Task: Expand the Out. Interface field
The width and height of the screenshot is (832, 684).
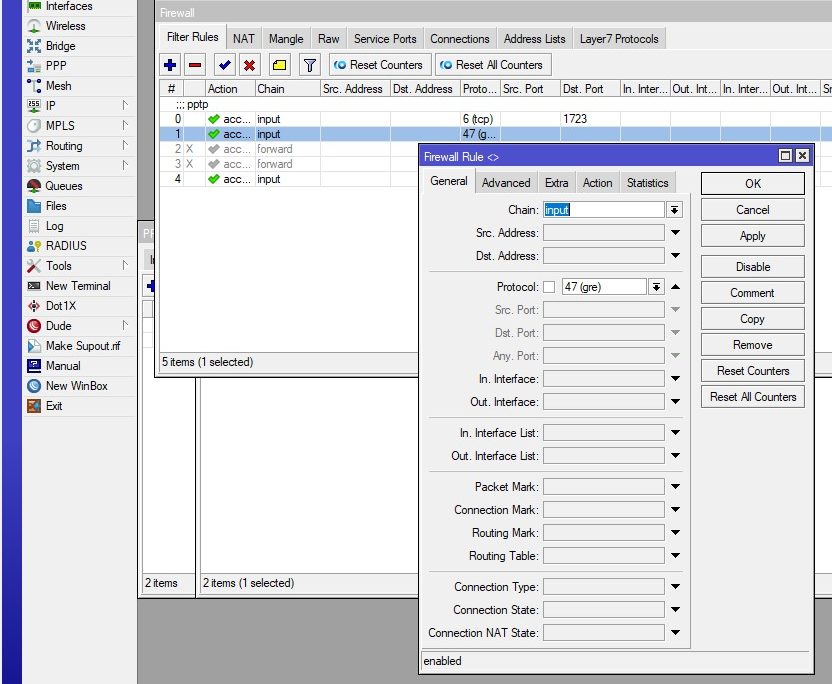Action: pyautogui.click(x=675, y=402)
